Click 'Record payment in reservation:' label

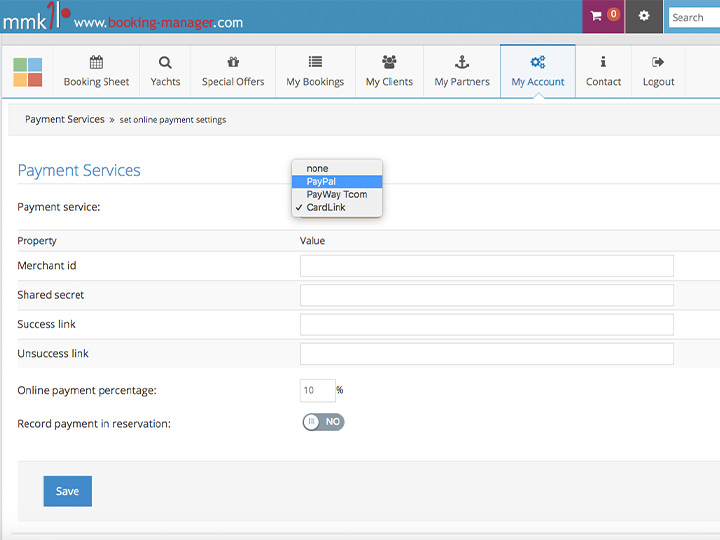coord(94,424)
